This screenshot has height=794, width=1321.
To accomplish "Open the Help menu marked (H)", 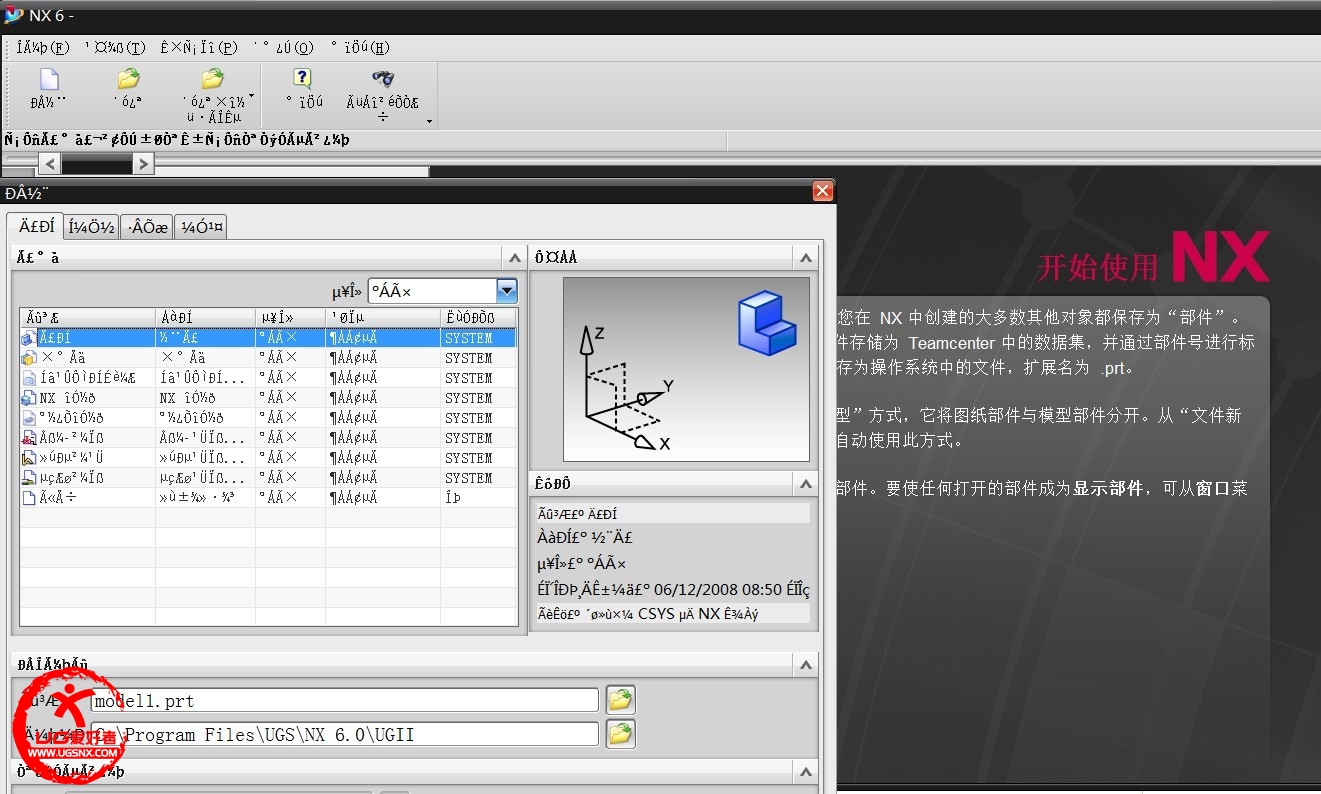I will click(x=360, y=47).
